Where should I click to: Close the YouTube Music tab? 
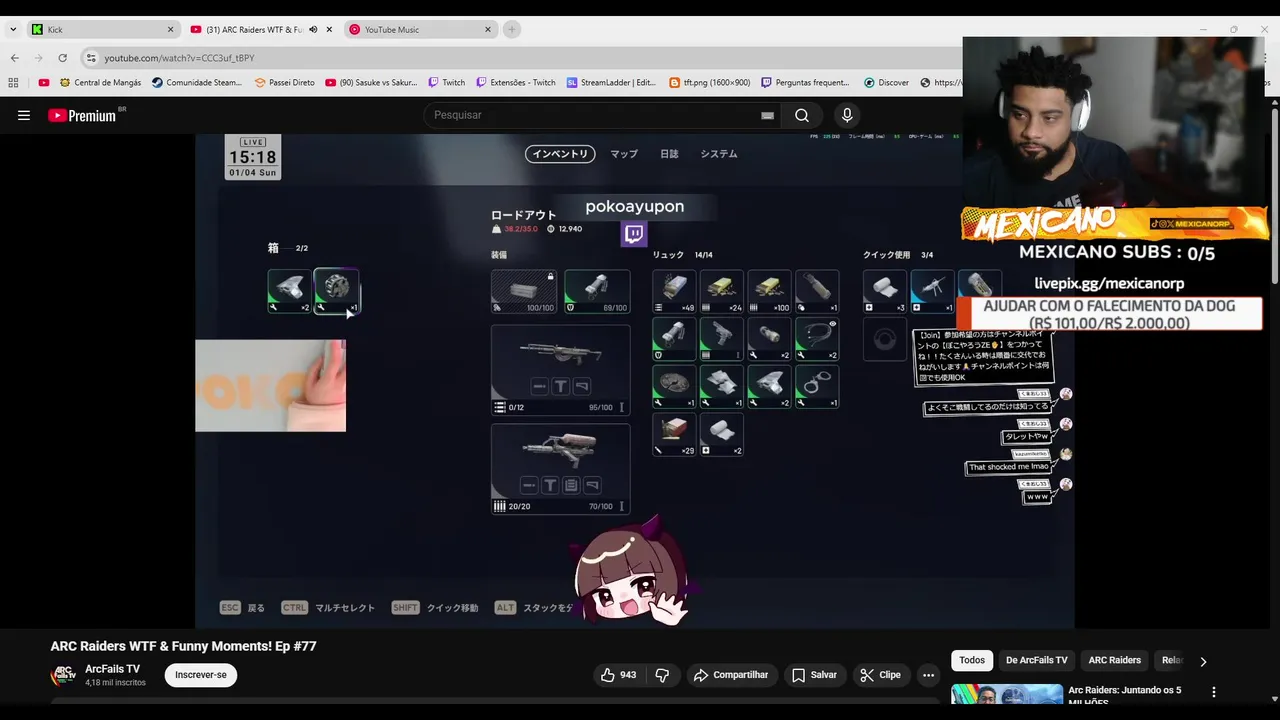488,29
